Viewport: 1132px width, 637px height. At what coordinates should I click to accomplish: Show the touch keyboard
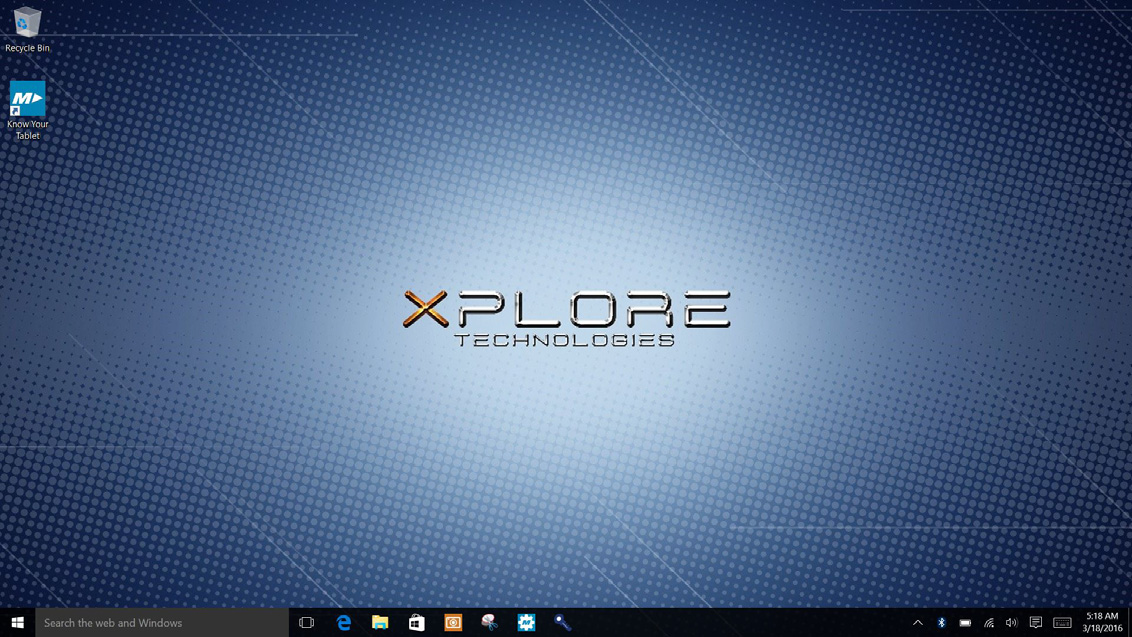click(1062, 623)
